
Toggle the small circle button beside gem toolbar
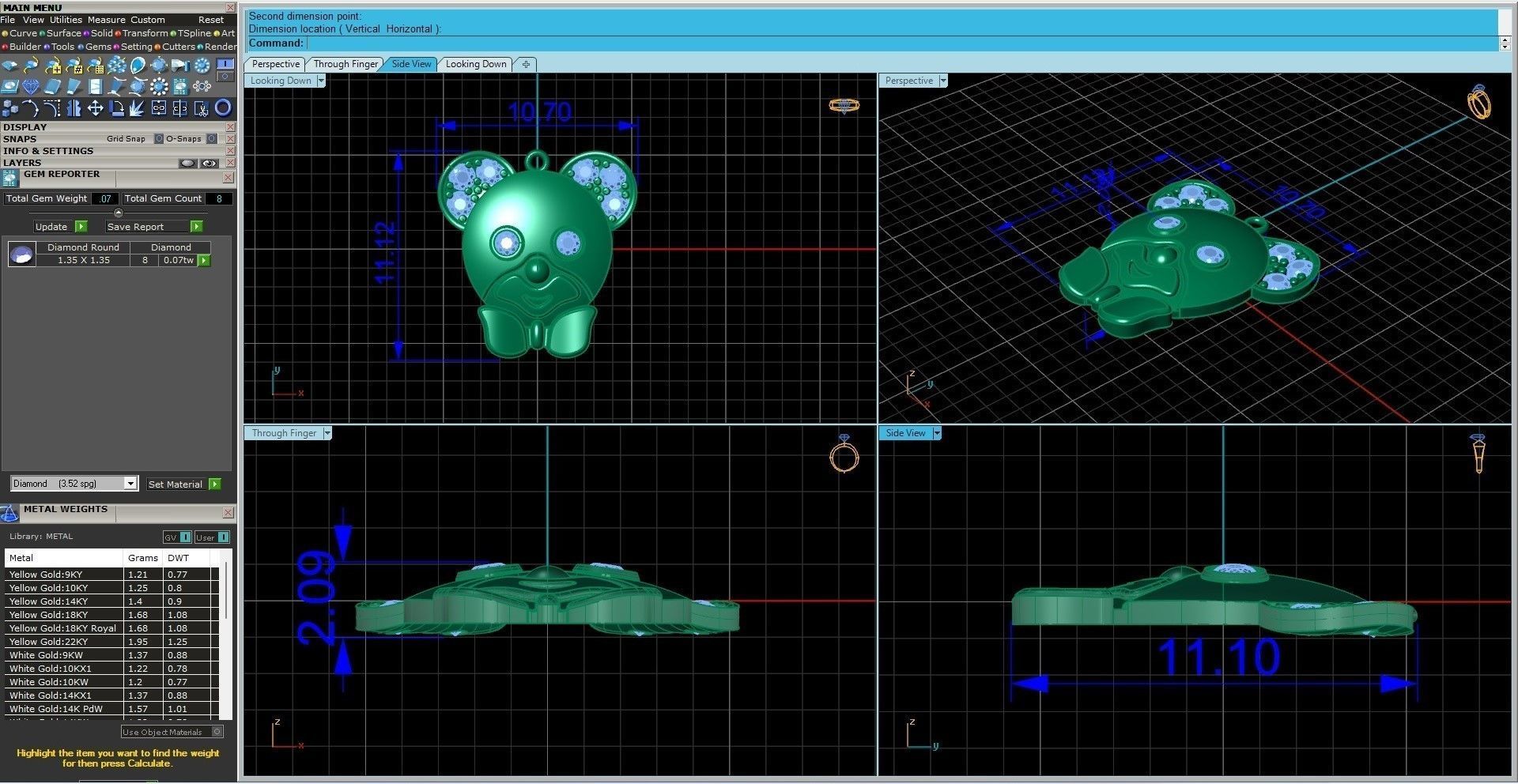click(225, 77)
